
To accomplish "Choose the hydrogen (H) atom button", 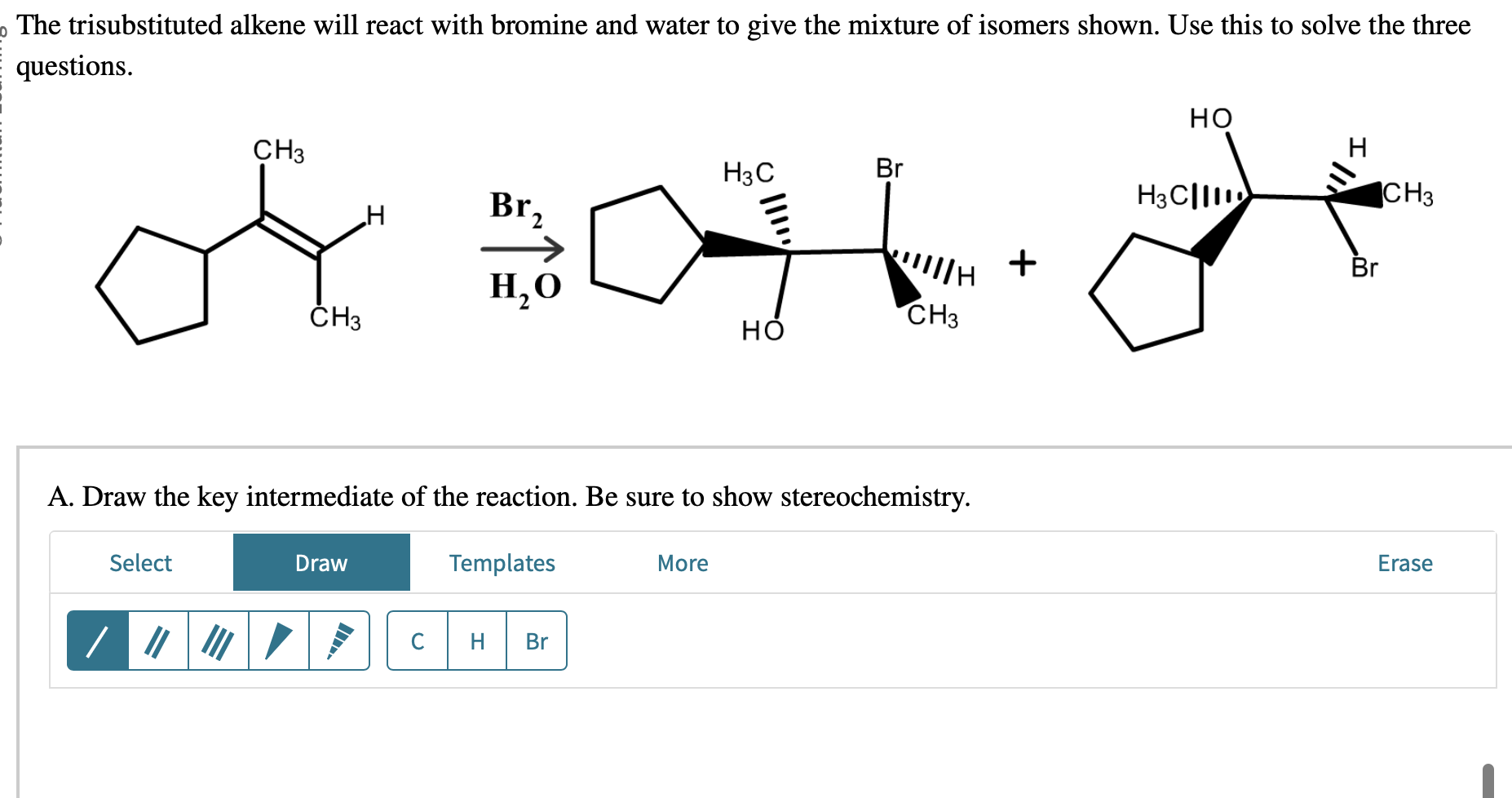I will [x=476, y=641].
